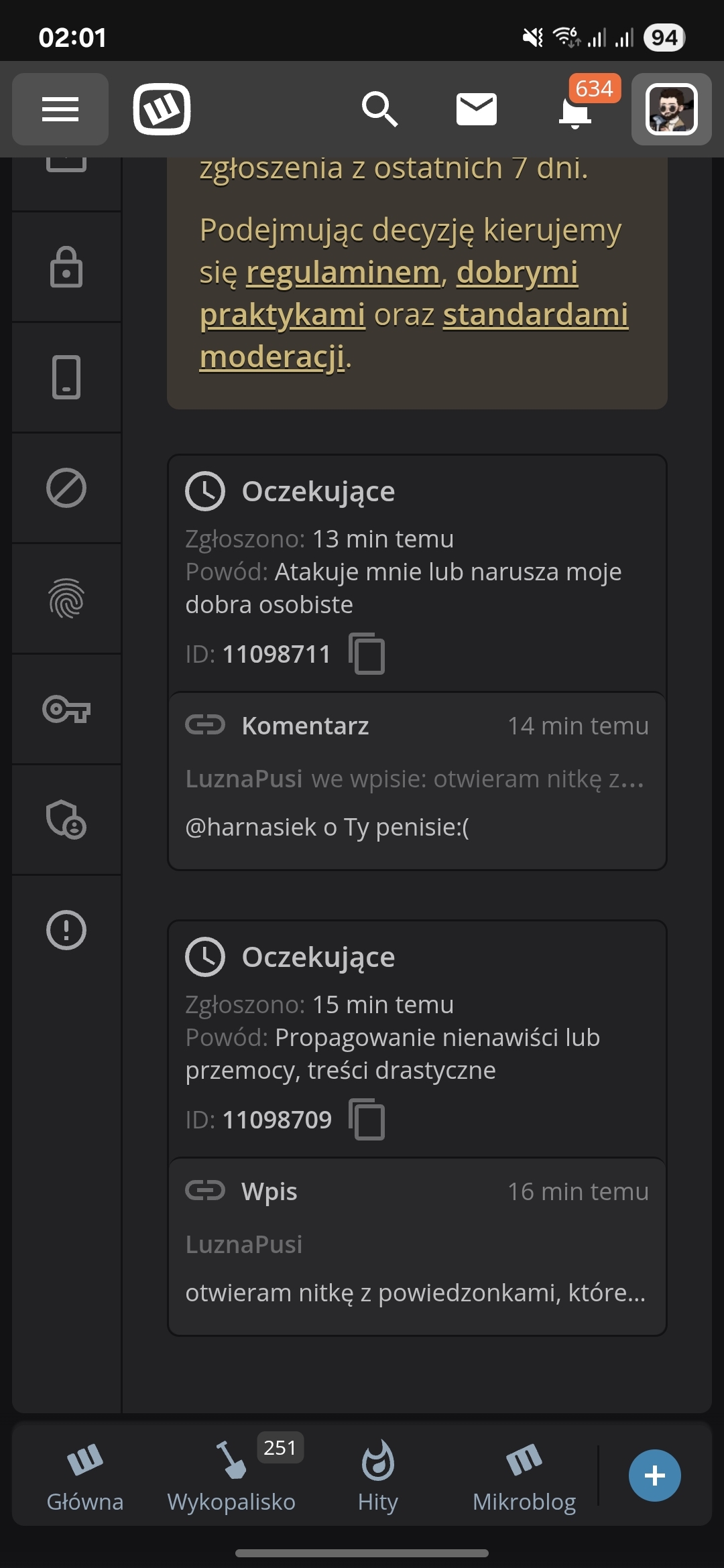Image resolution: width=724 pixels, height=1568 pixels.
Task: Switch to the Wykopalisko tab
Action: [231, 1475]
